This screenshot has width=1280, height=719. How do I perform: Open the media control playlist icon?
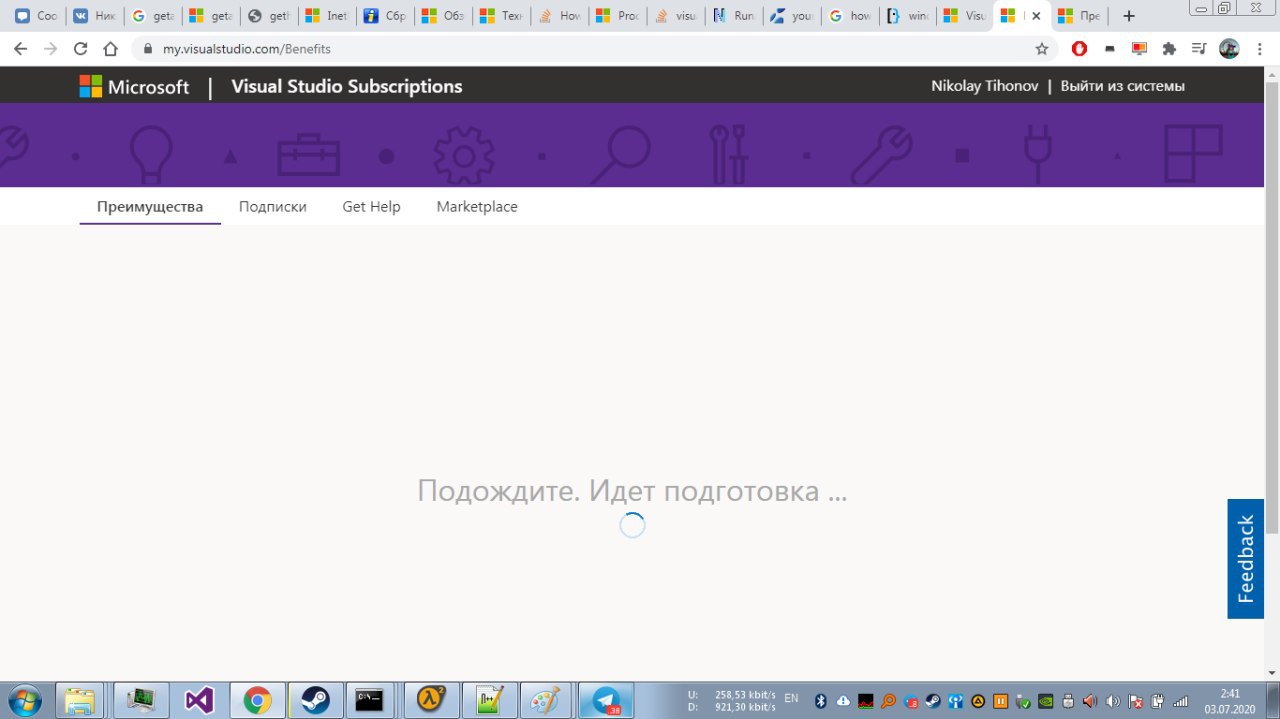click(1199, 48)
